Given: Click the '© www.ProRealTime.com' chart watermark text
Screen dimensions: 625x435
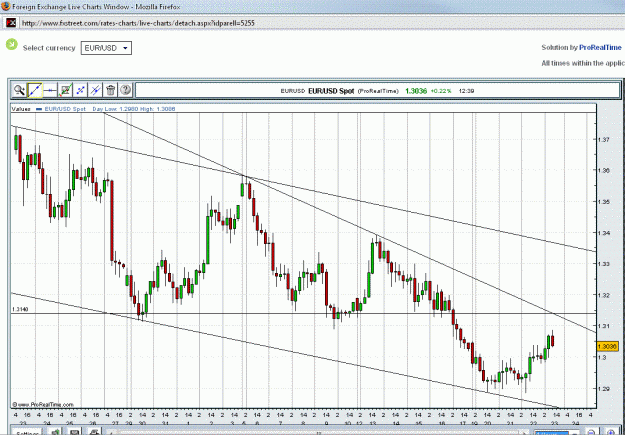Looking at the screenshot, I should (43, 404).
